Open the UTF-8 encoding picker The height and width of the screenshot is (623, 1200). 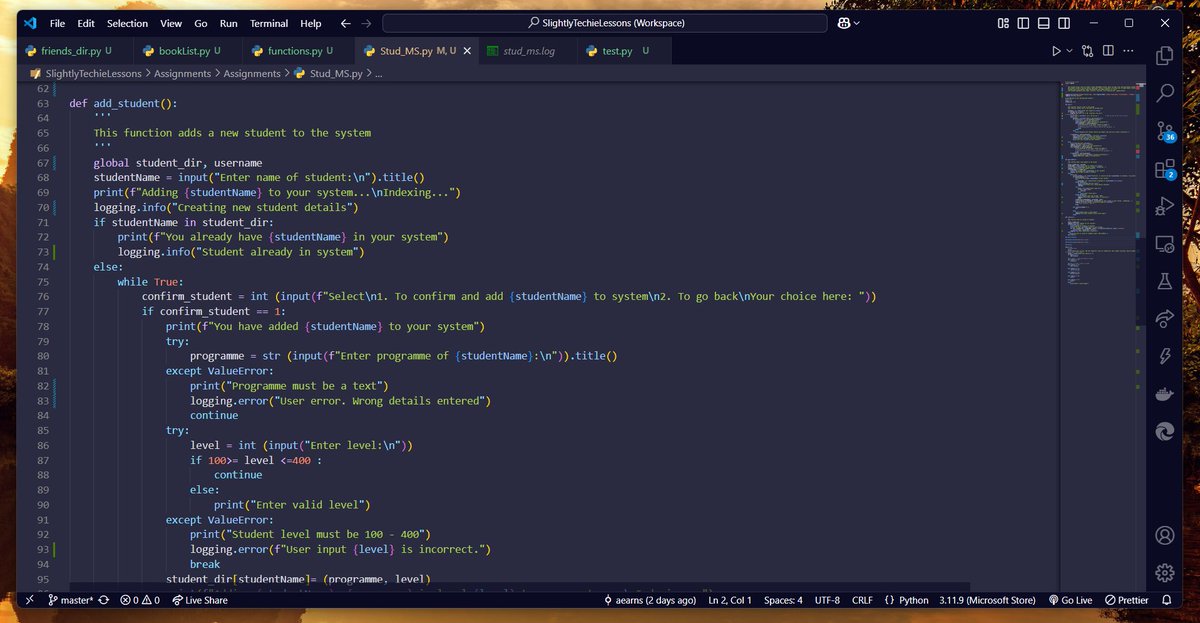[827, 600]
